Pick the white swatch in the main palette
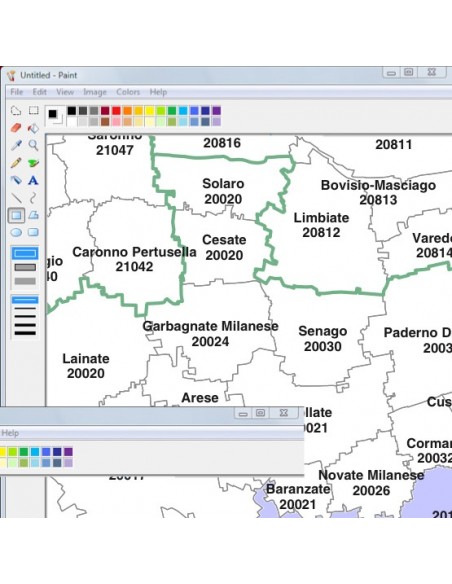This screenshot has height=584, width=452. coord(71,121)
